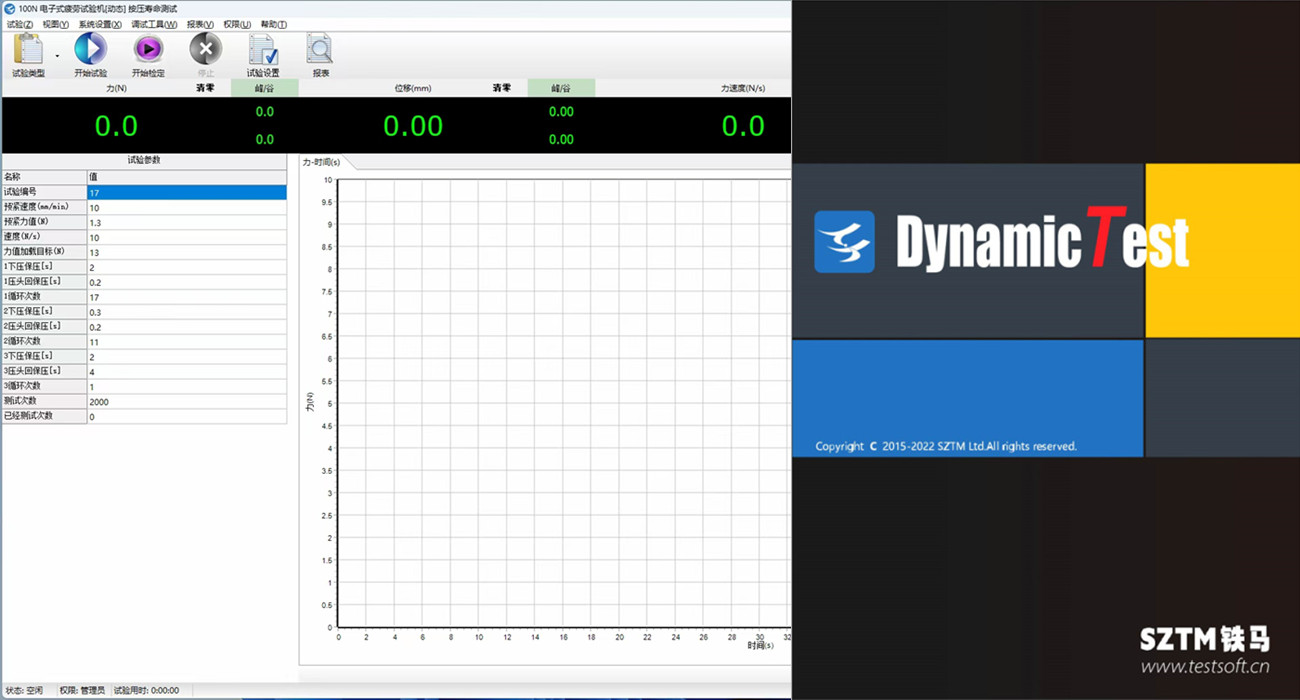The width and height of the screenshot is (1300, 700).
Task: Click the DynamicTest blue logo icon
Action: 844,242
